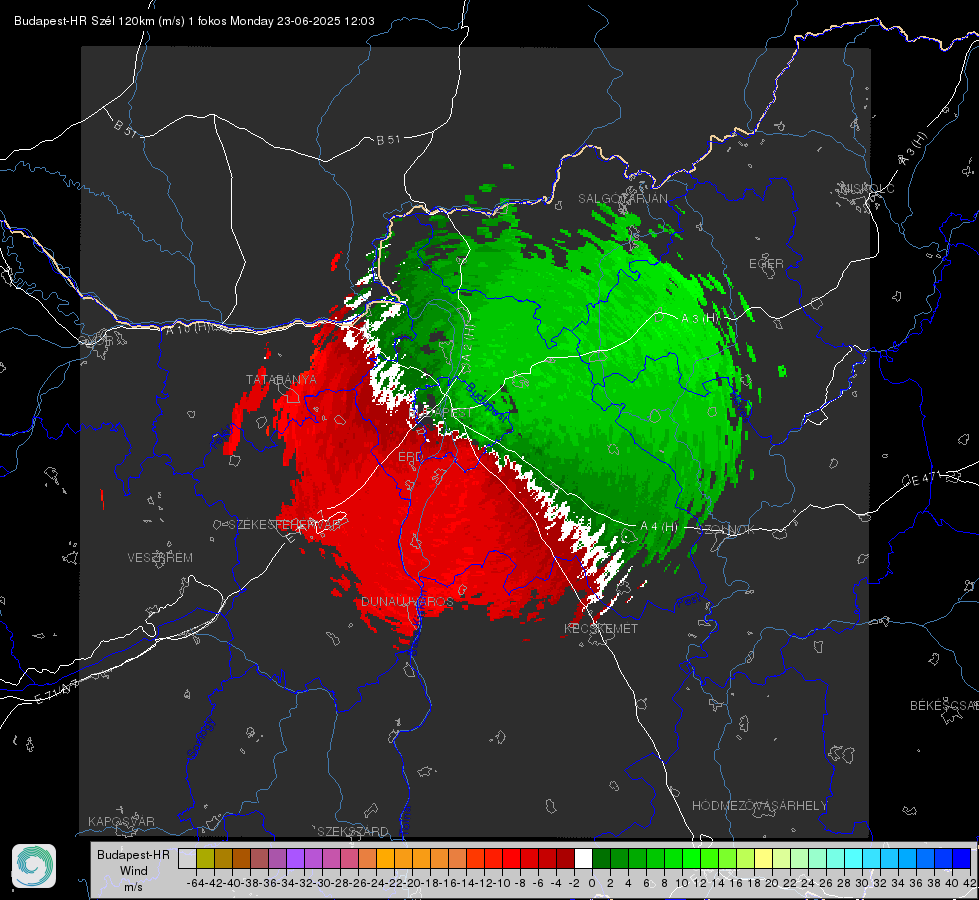Viewport: 979px width, 900px height.
Task: Select the VESZPREM city label
Action: (160, 558)
